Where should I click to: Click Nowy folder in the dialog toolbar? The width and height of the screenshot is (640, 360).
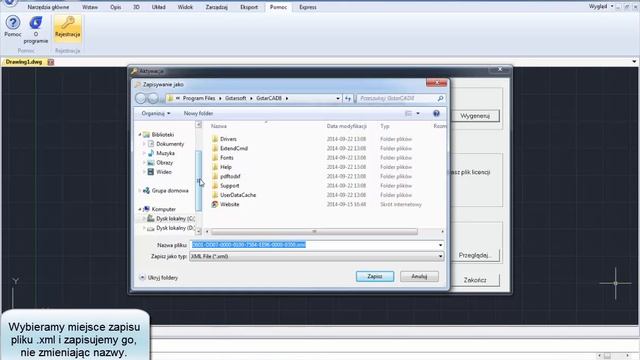(198, 113)
